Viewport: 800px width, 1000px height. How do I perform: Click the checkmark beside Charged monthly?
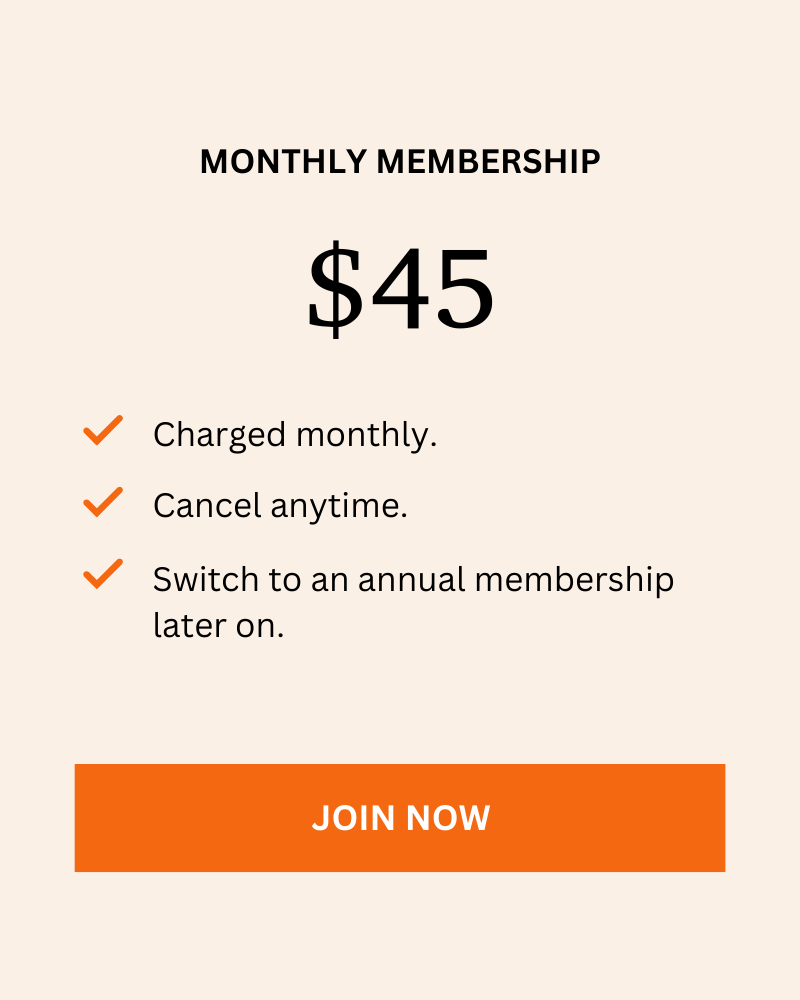click(103, 430)
